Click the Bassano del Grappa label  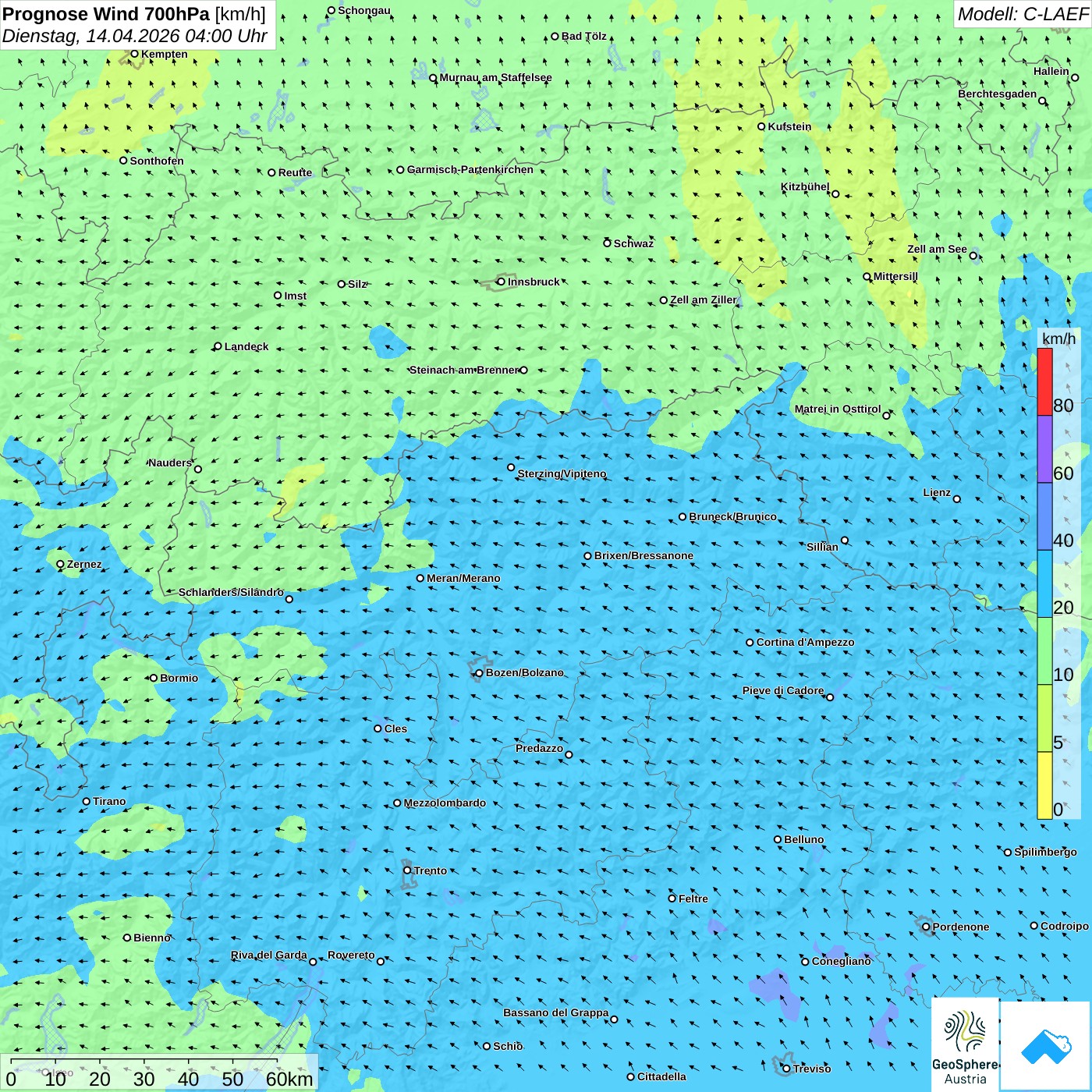[555, 1012]
